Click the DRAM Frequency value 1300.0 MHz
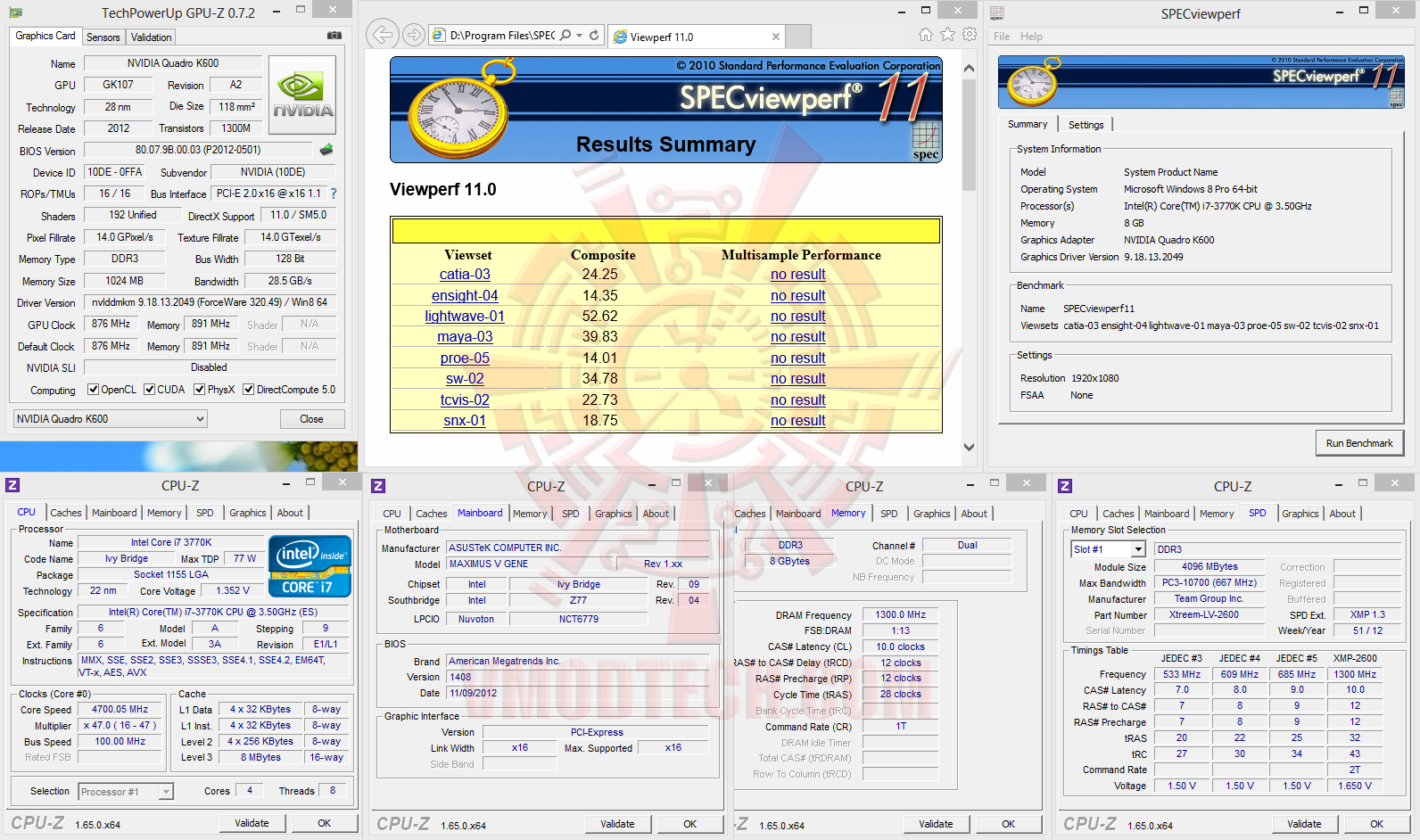1420x840 pixels. pyautogui.click(x=900, y=615)
